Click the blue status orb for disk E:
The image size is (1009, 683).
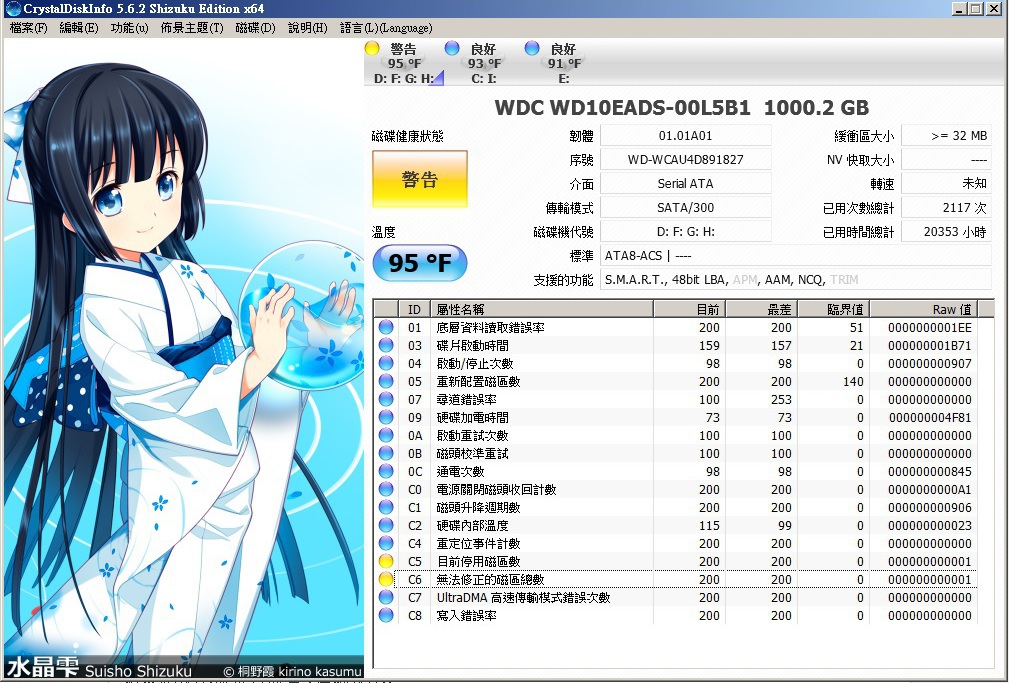tap(532, 48)
